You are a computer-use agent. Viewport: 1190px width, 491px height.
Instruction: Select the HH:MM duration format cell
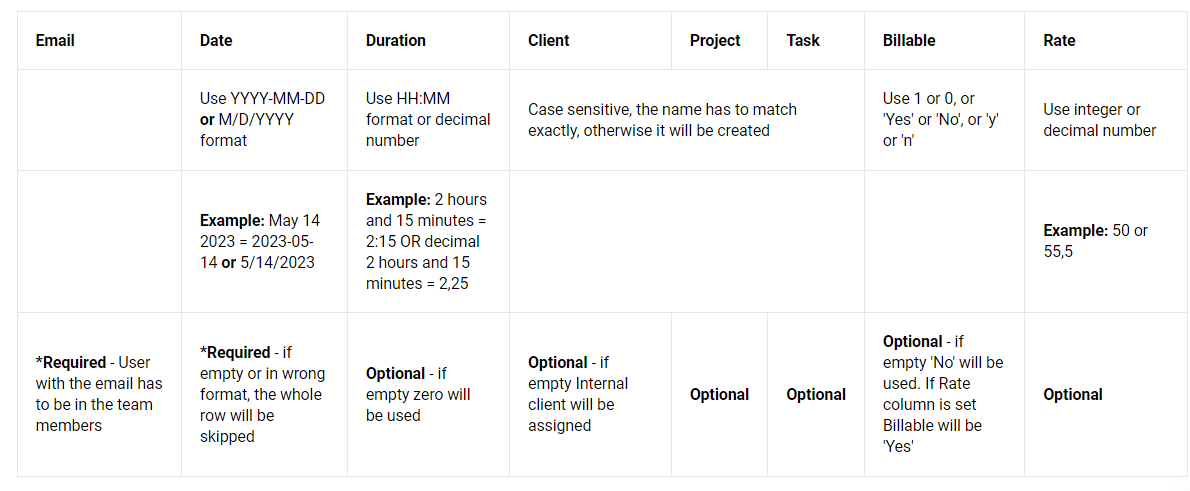[x=428, y=120]
